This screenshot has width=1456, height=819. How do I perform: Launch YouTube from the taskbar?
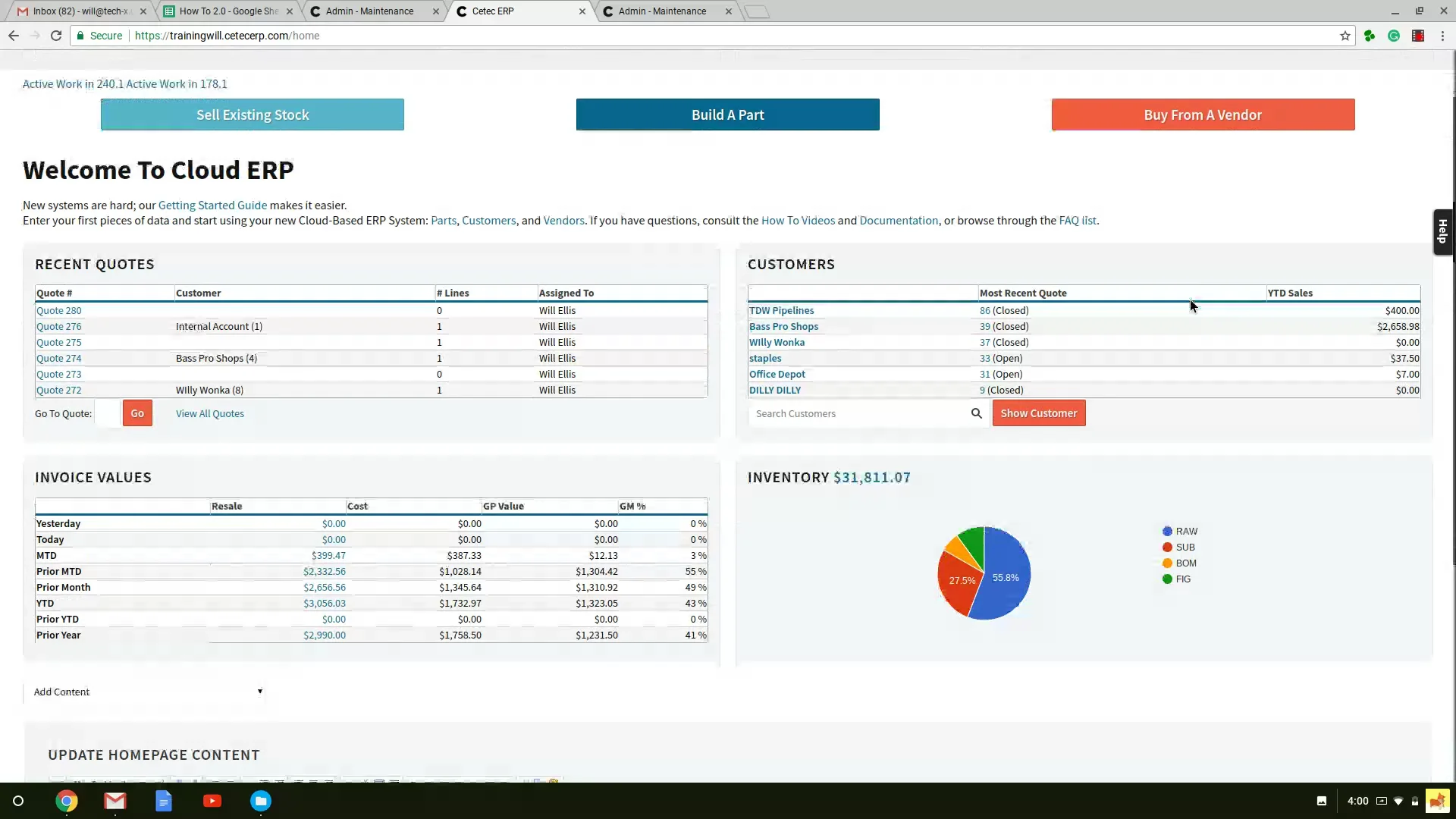click(x=212, y=801)
